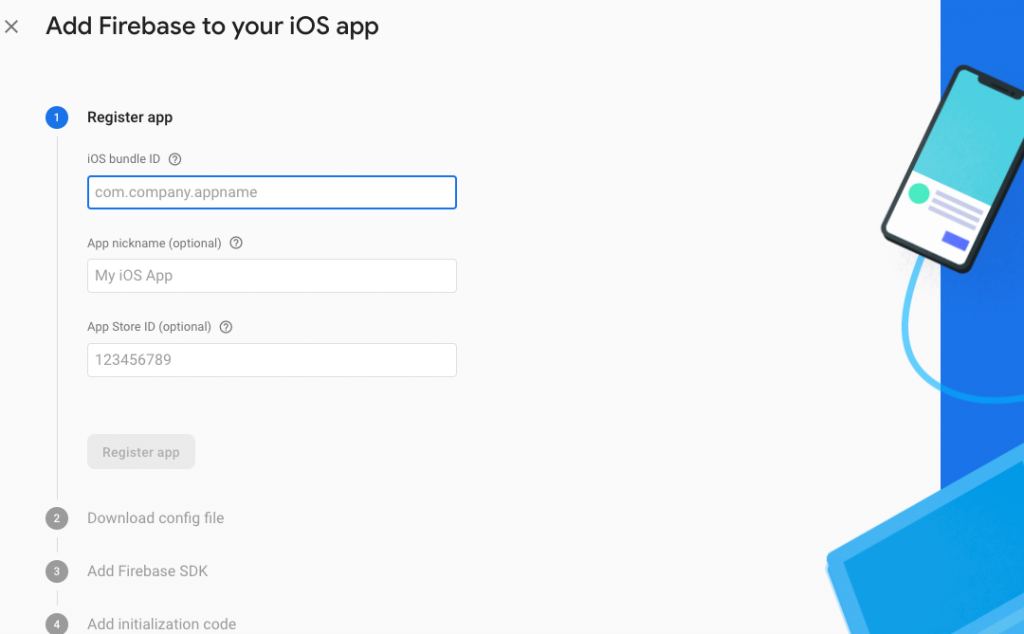Open help tooltip for App nickname

(x=236, y=243)
